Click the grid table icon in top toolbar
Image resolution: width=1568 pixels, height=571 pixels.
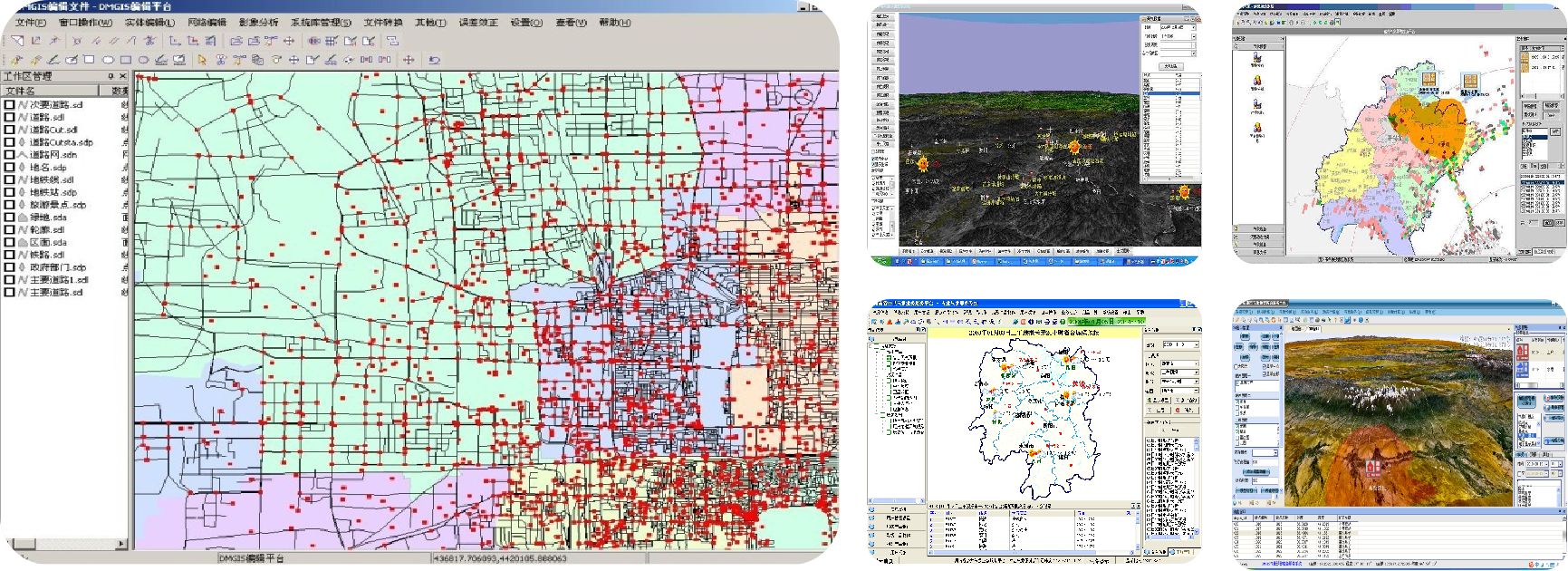coord(332,41)
